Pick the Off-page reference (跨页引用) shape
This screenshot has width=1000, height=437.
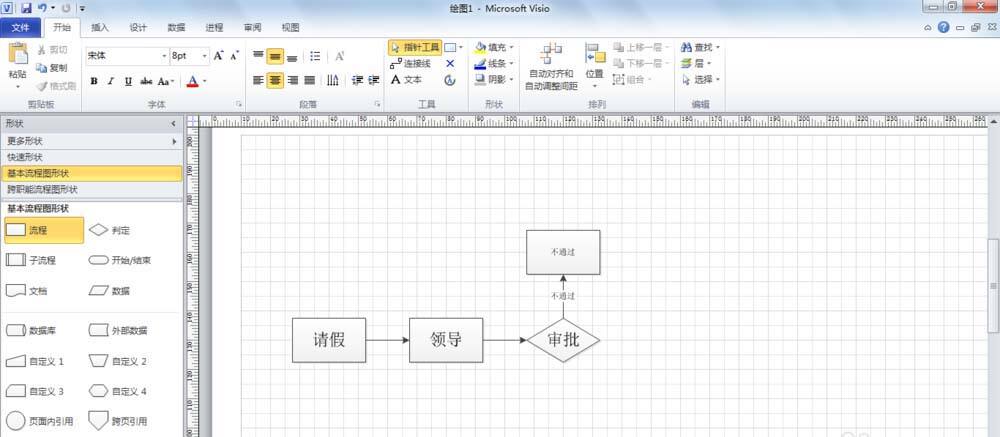117,421
